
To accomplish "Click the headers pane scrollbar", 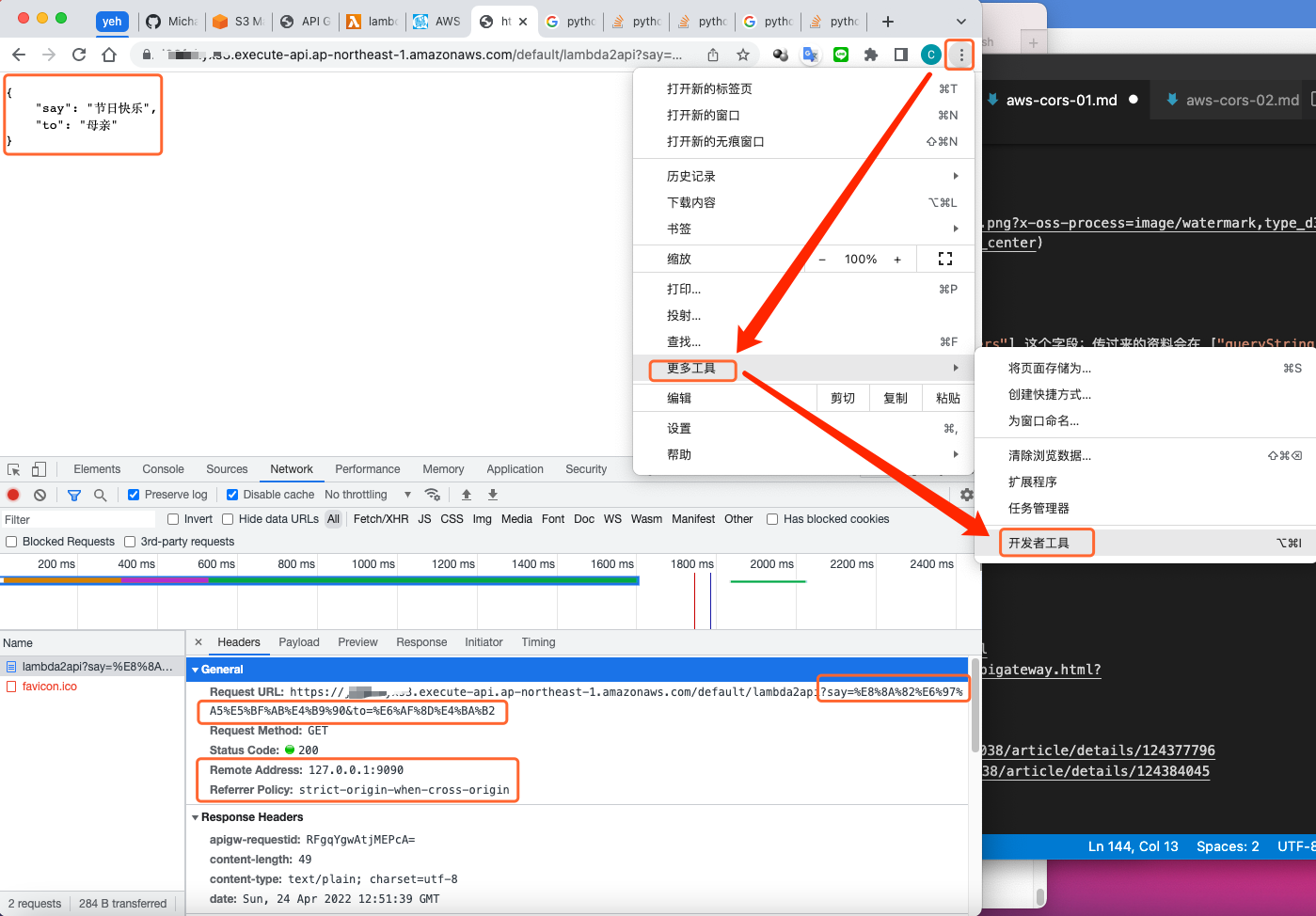I will point(974,705).
